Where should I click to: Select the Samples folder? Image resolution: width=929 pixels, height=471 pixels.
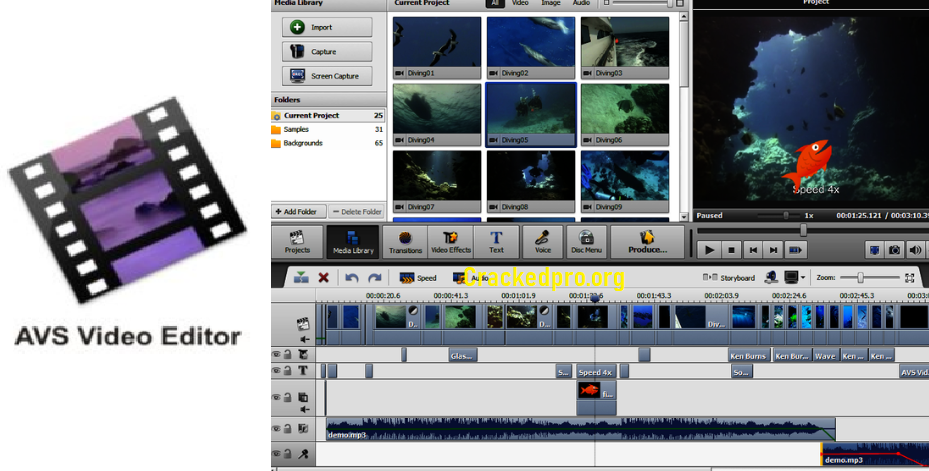328,129
